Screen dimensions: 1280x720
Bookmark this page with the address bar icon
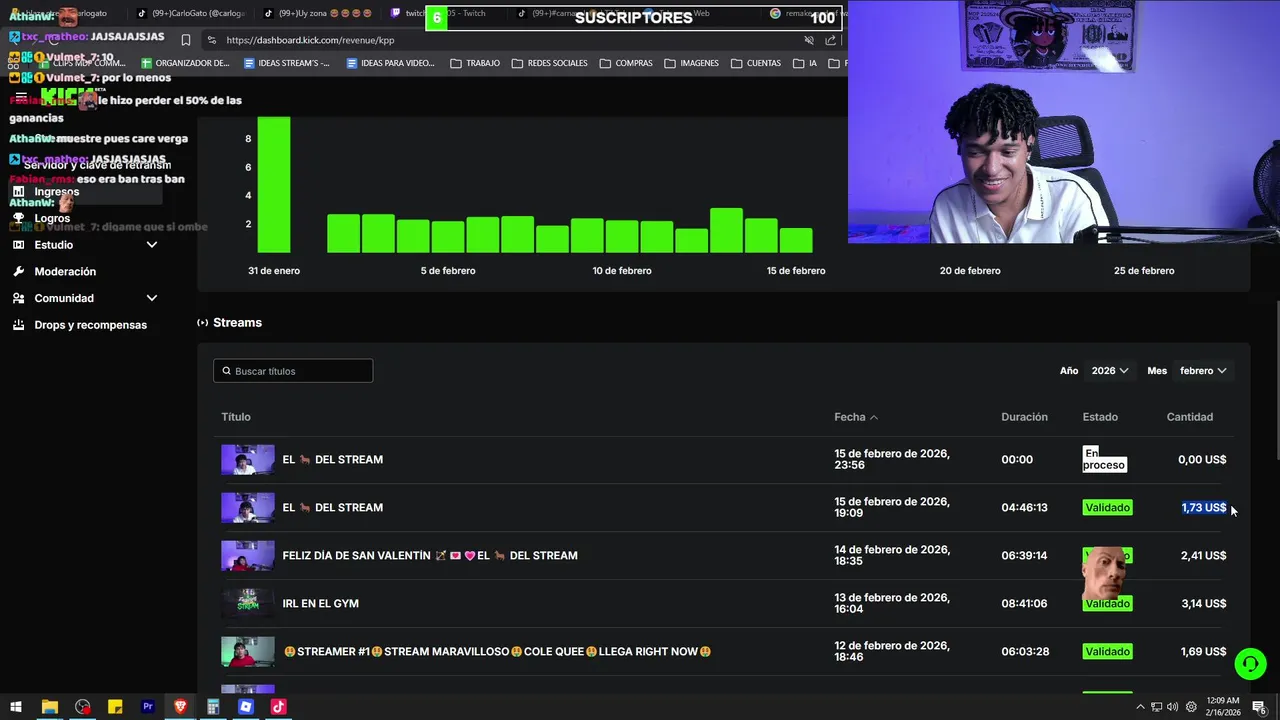coord(186,40)
